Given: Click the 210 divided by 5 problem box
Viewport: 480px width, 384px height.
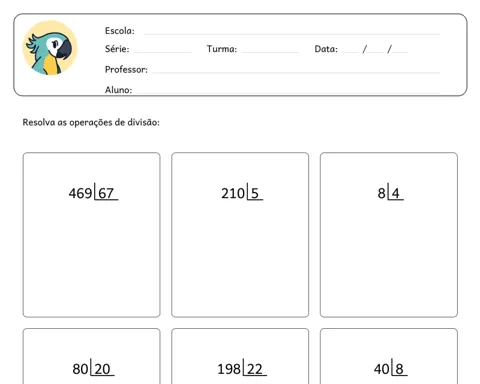Looking at the screenshot, I should pyautogui.click(x=240, y=235).
